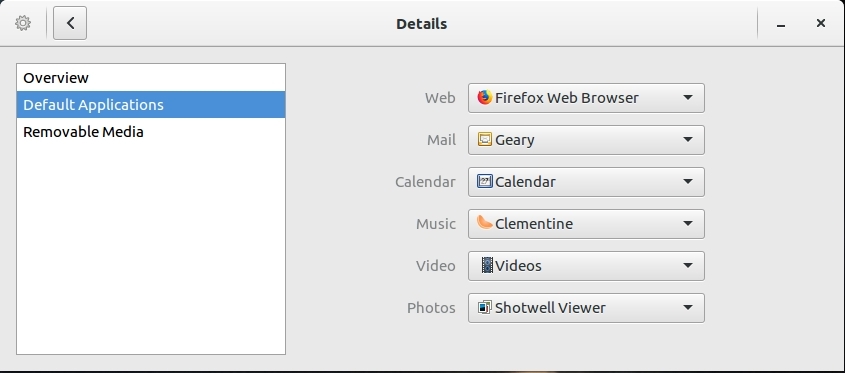Open the Music application dropdown arrow
Screen dimensions: 845x373
(x=688, y=224)
